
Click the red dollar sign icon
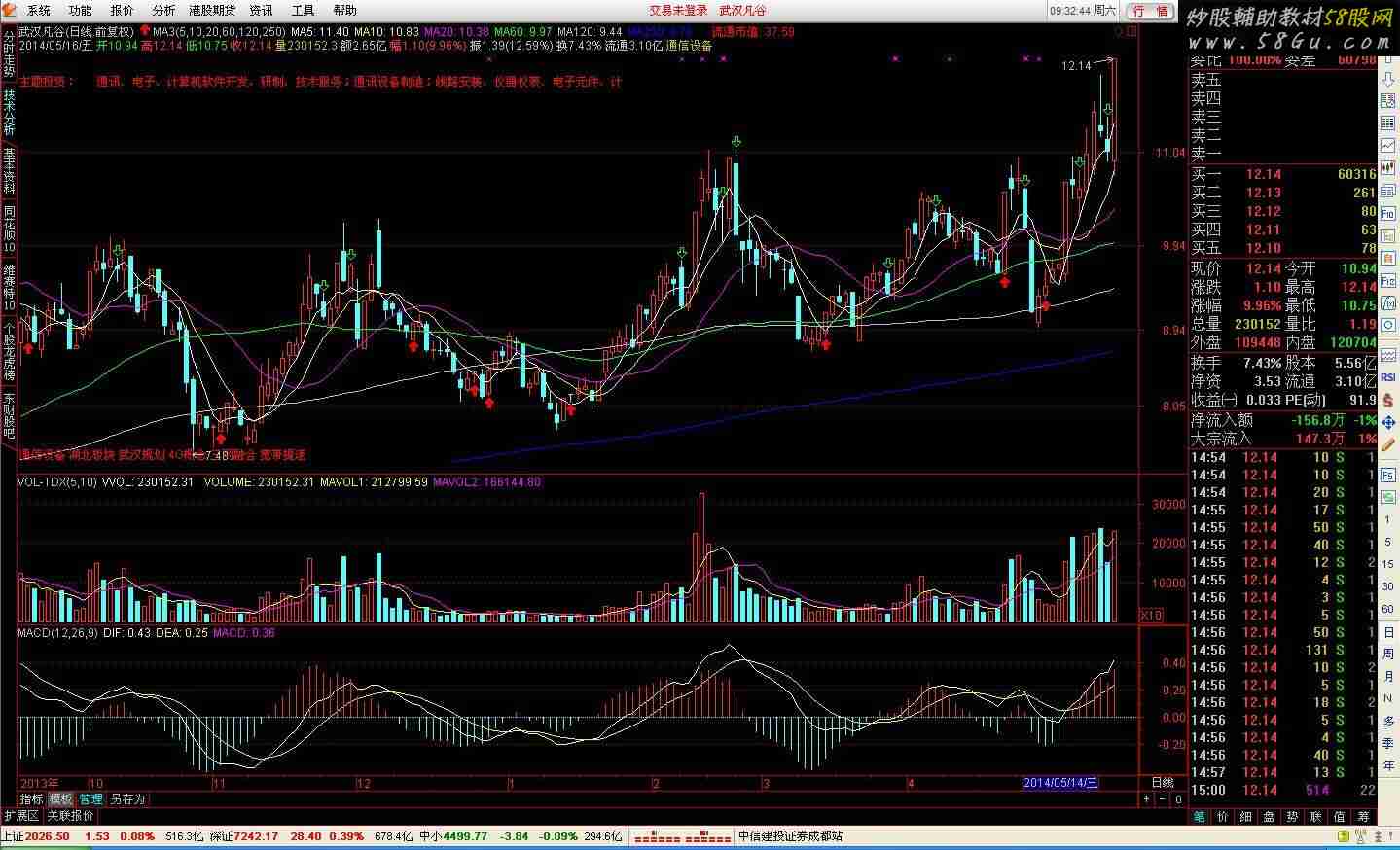(x=1388, y=403)
